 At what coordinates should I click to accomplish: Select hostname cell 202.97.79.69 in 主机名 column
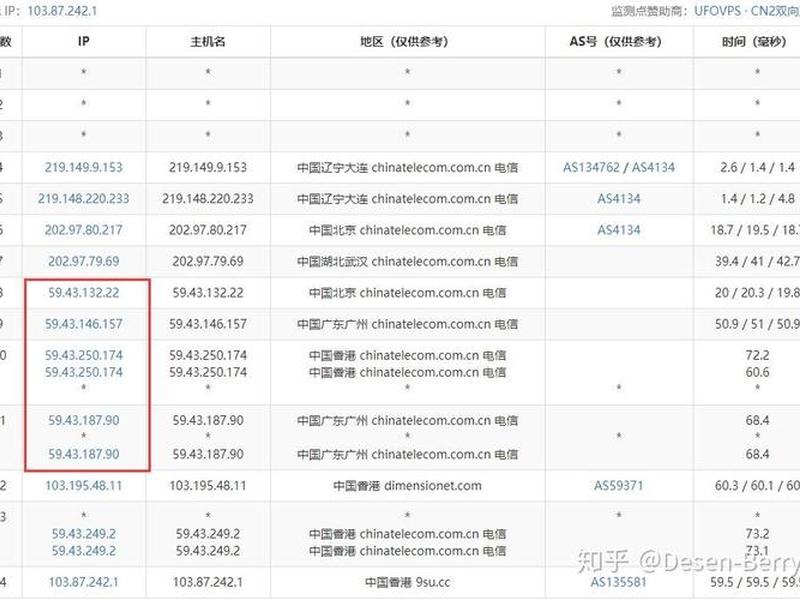click(x=208, y=261)
